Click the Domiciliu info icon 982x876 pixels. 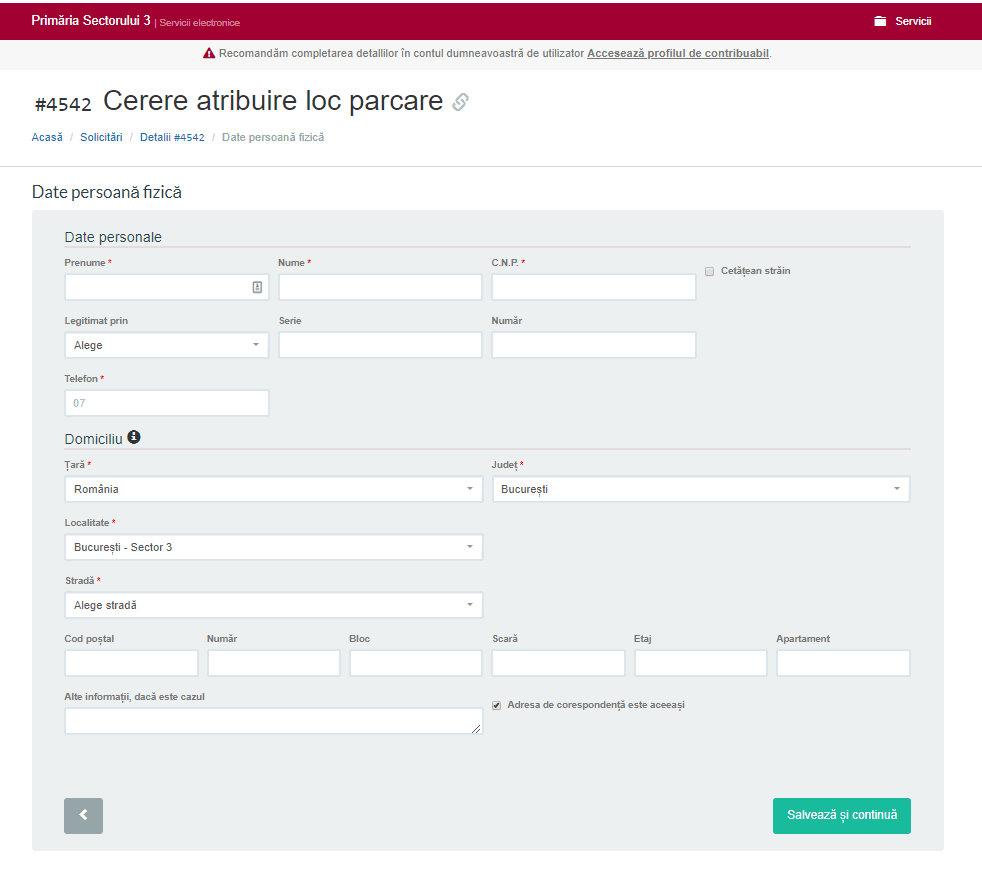pos(134,437)
